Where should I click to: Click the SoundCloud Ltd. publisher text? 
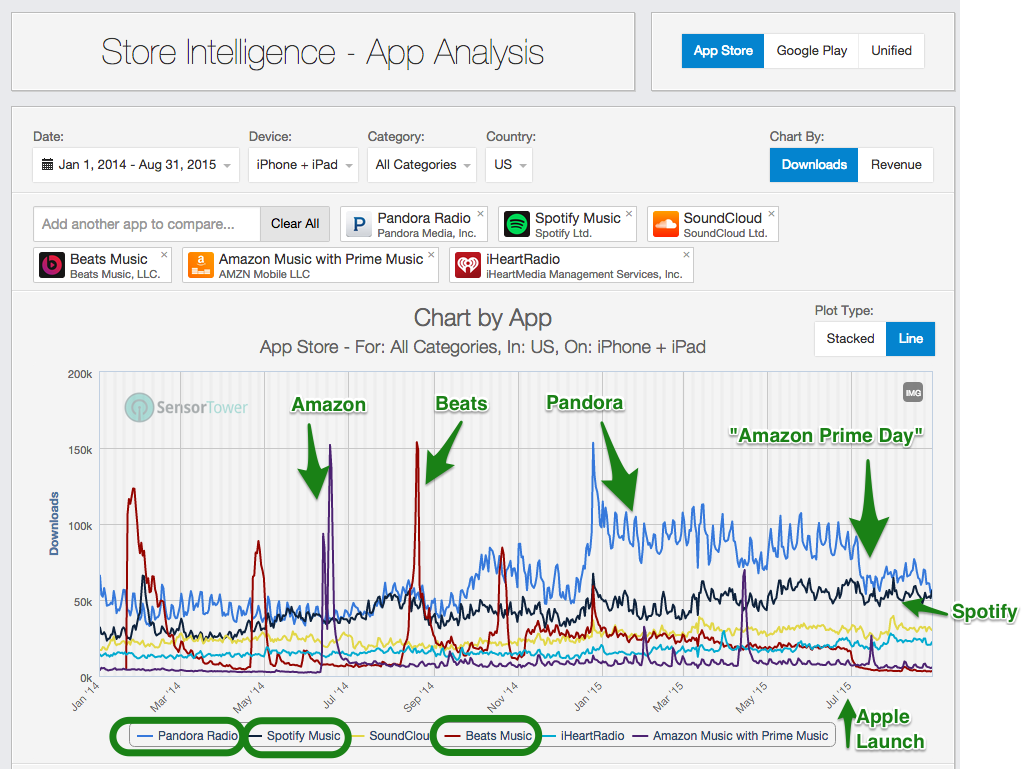pos(725,234)
